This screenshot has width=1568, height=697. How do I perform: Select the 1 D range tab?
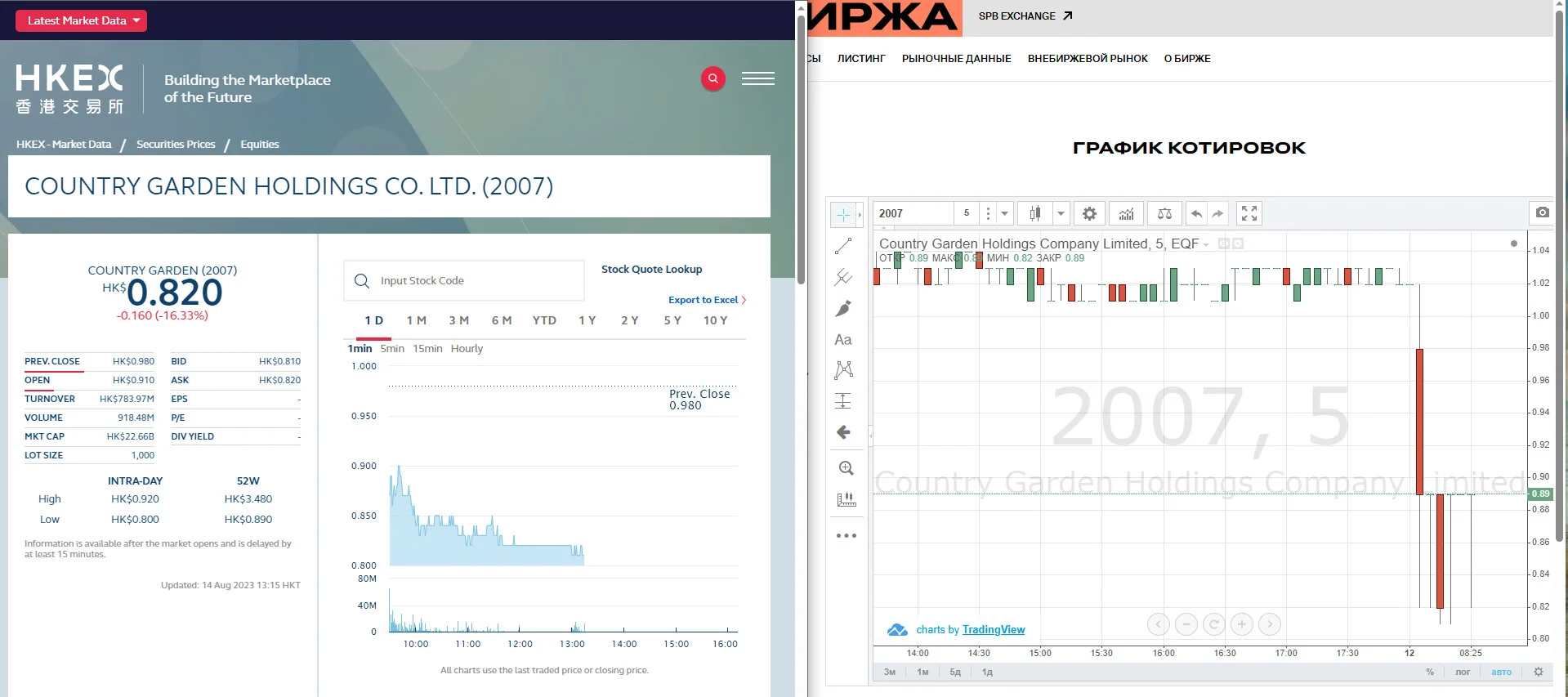pyautogui.click(x=374, y=320)
